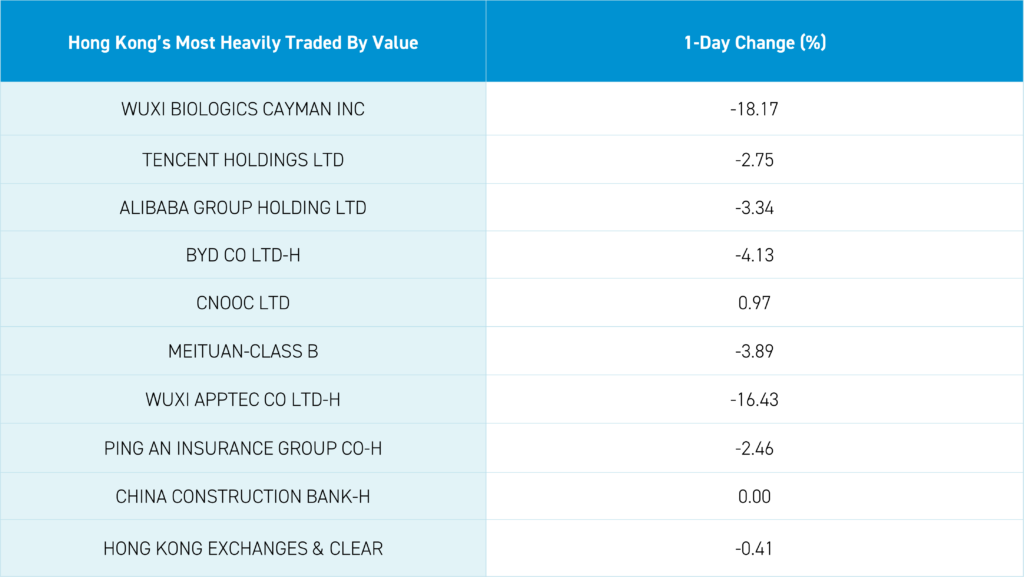The image size is (1024, 577).
Task: Click the 'Hong Kong's Most Heavily Traded By Value' header
Action: coord(243,43)
